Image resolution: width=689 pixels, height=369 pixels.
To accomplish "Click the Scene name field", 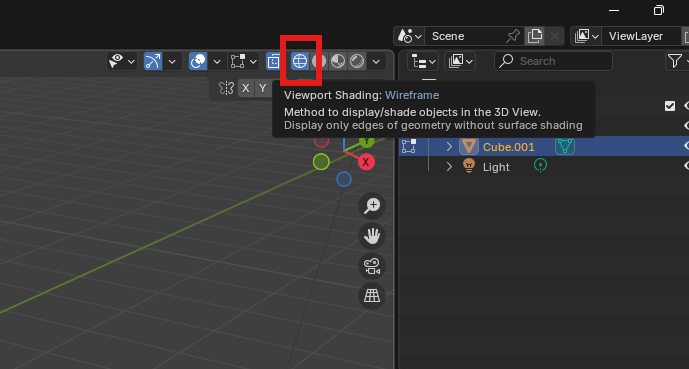I will pyautogui.click(x=464, y=36).
